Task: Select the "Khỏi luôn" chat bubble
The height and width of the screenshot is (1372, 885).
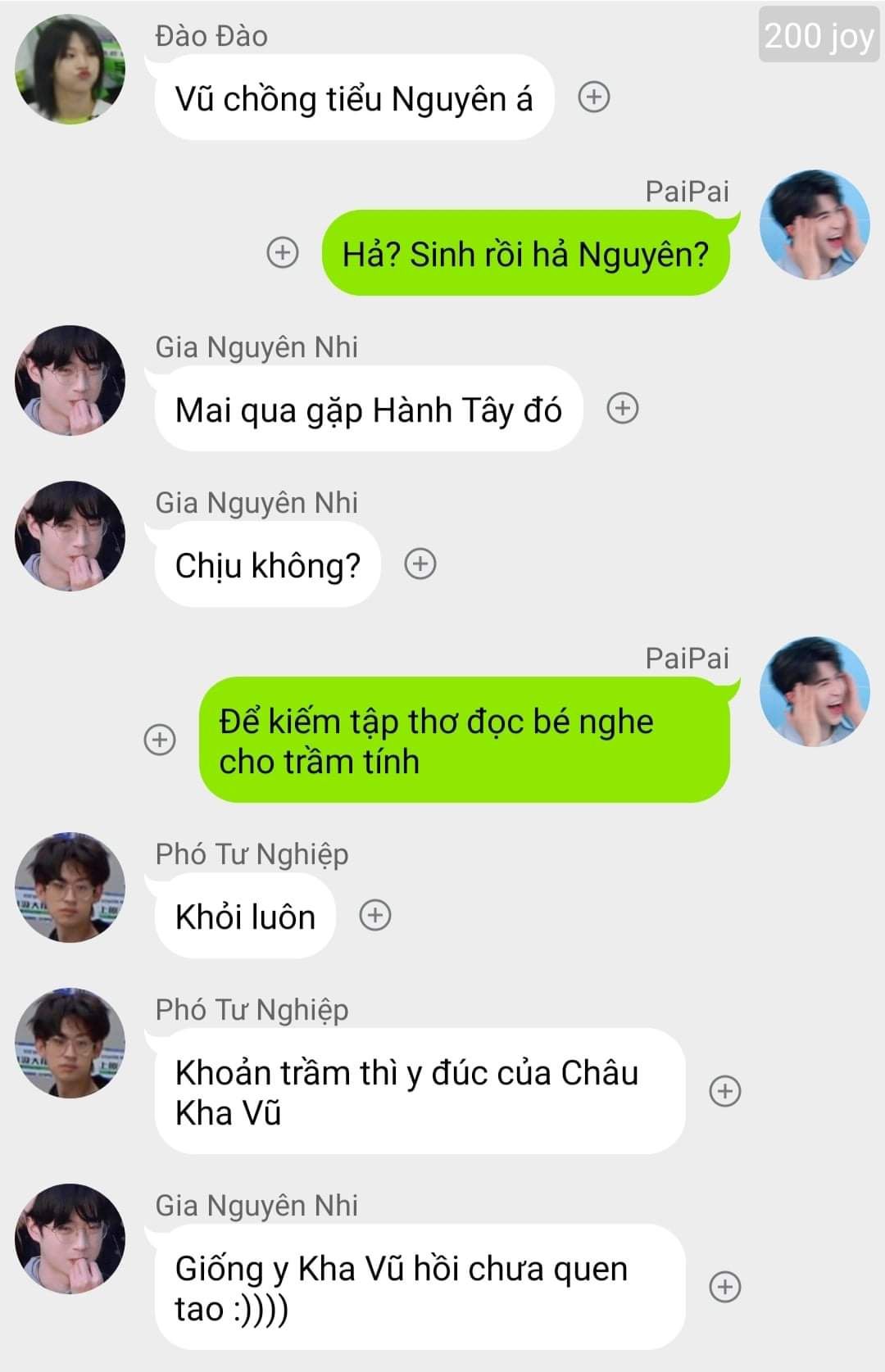Action: pyautogui.click(x=245, y=916)
